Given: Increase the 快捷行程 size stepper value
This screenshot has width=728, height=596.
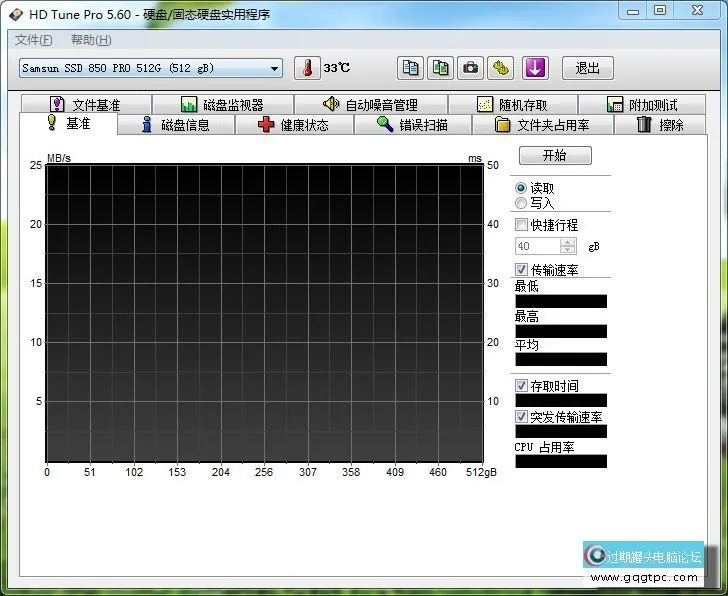Looking at the screenshot, I should tap(568, 242).
